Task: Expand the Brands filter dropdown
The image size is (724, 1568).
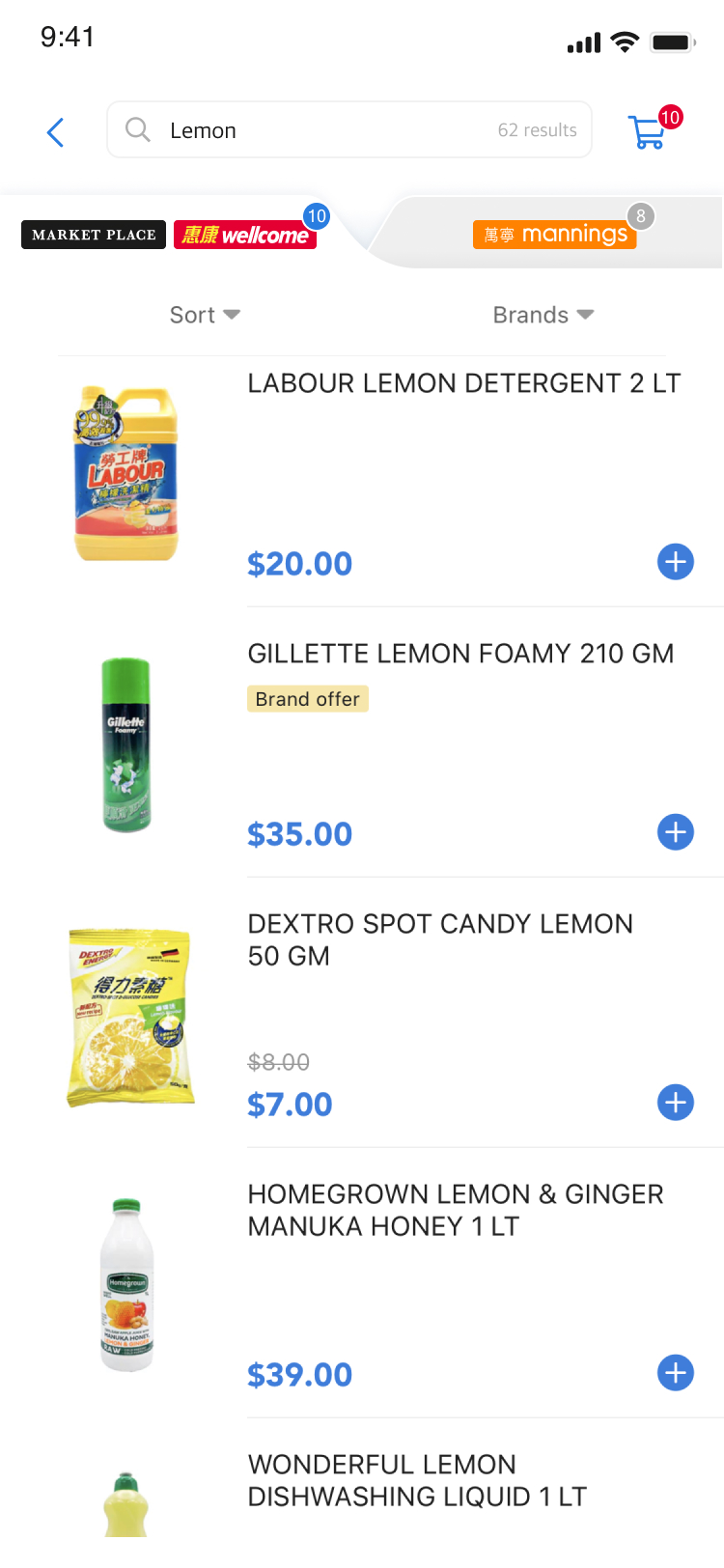Action: click(x=543, y=315)
